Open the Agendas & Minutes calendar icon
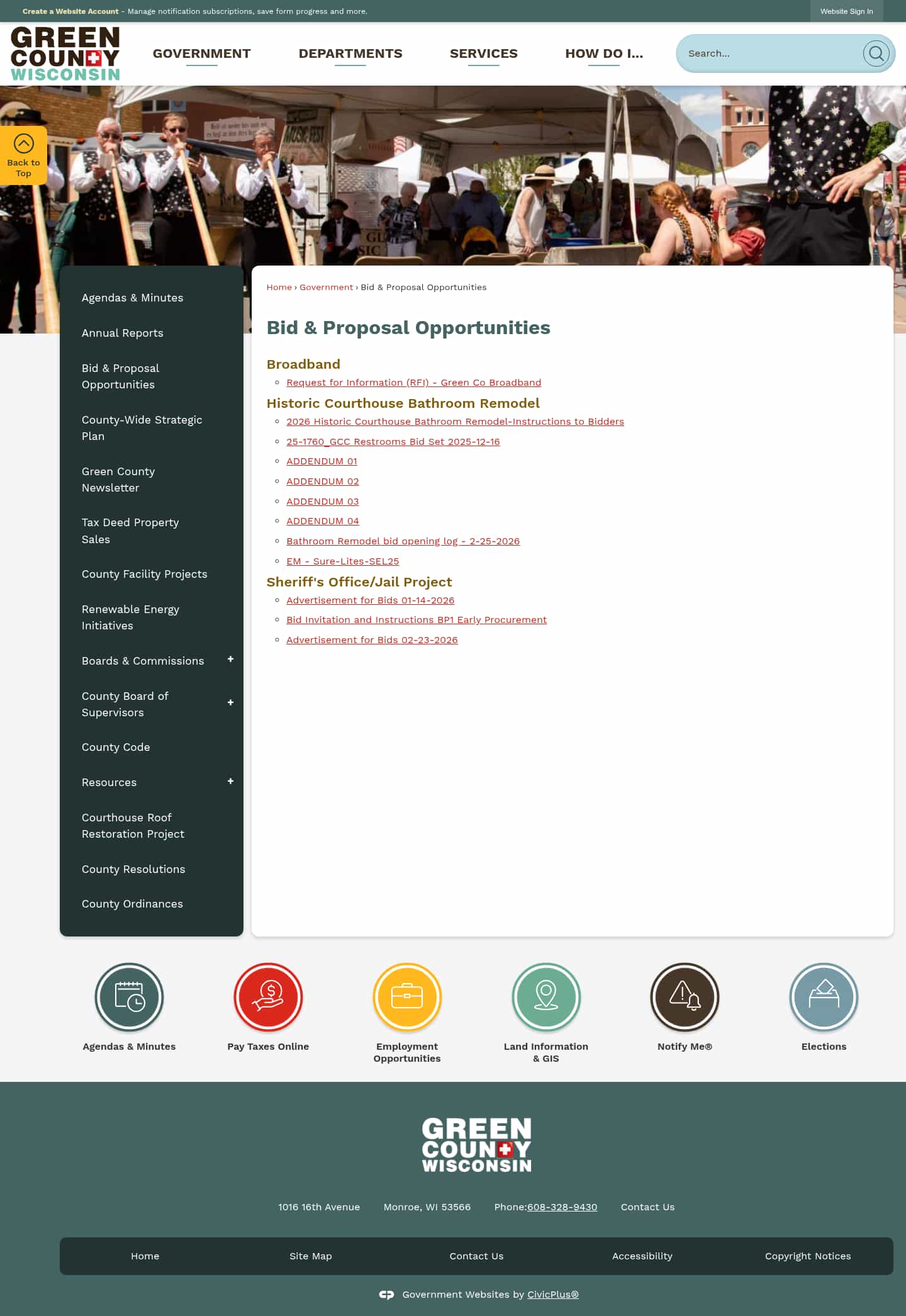The image size is (906, 1316). 129,998
